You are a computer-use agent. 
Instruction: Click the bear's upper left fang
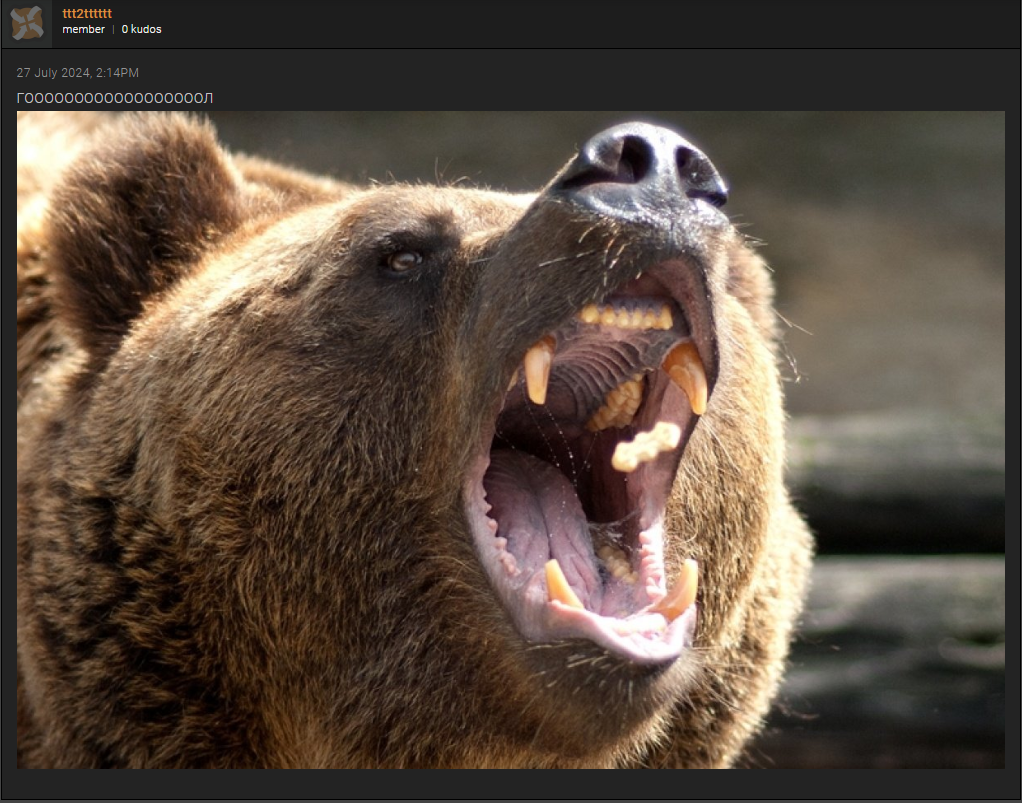pos(538,372)
